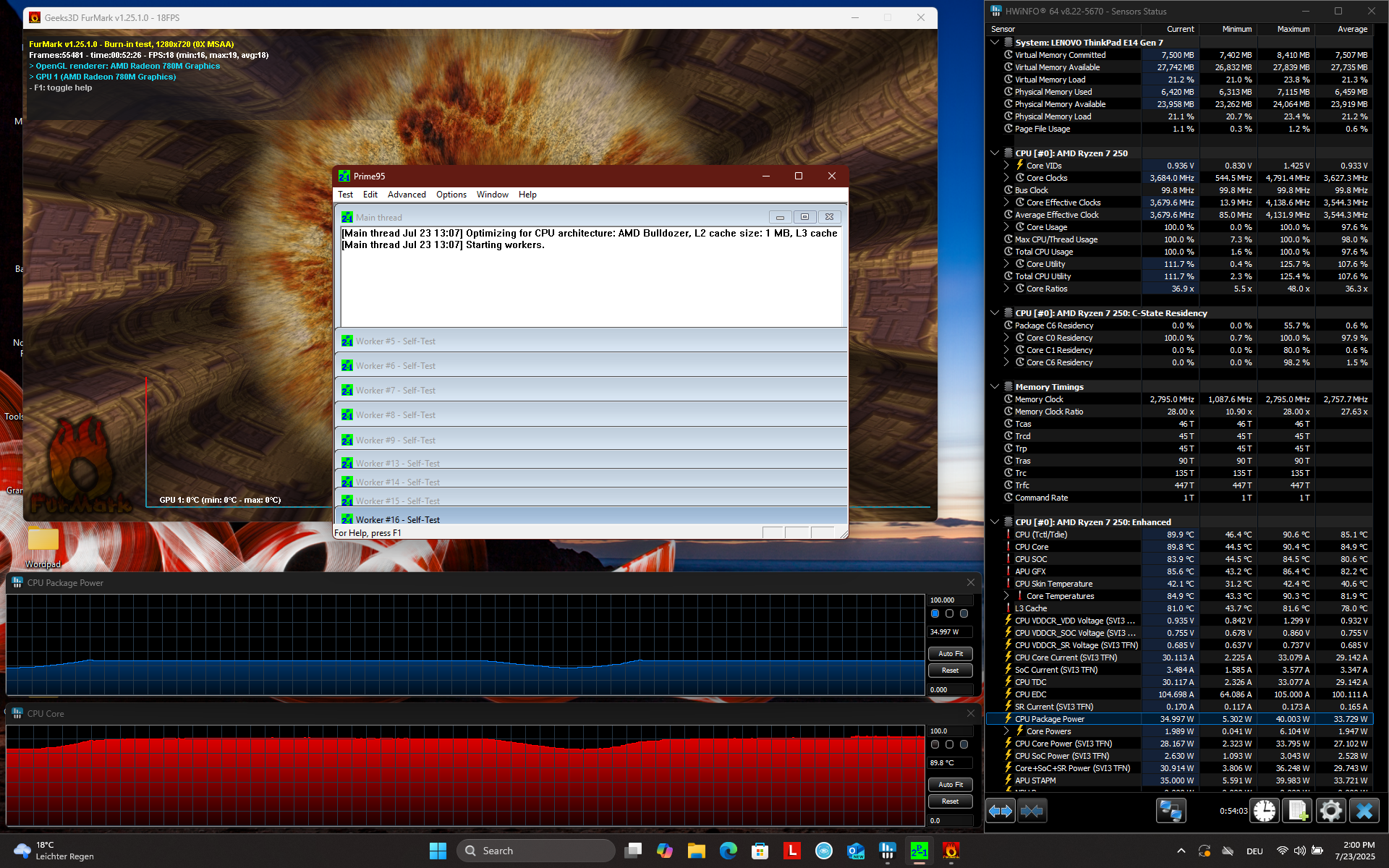Expand Core Temperatures sensor row
1389x868 pixels.
click(x=1006, y=596)
